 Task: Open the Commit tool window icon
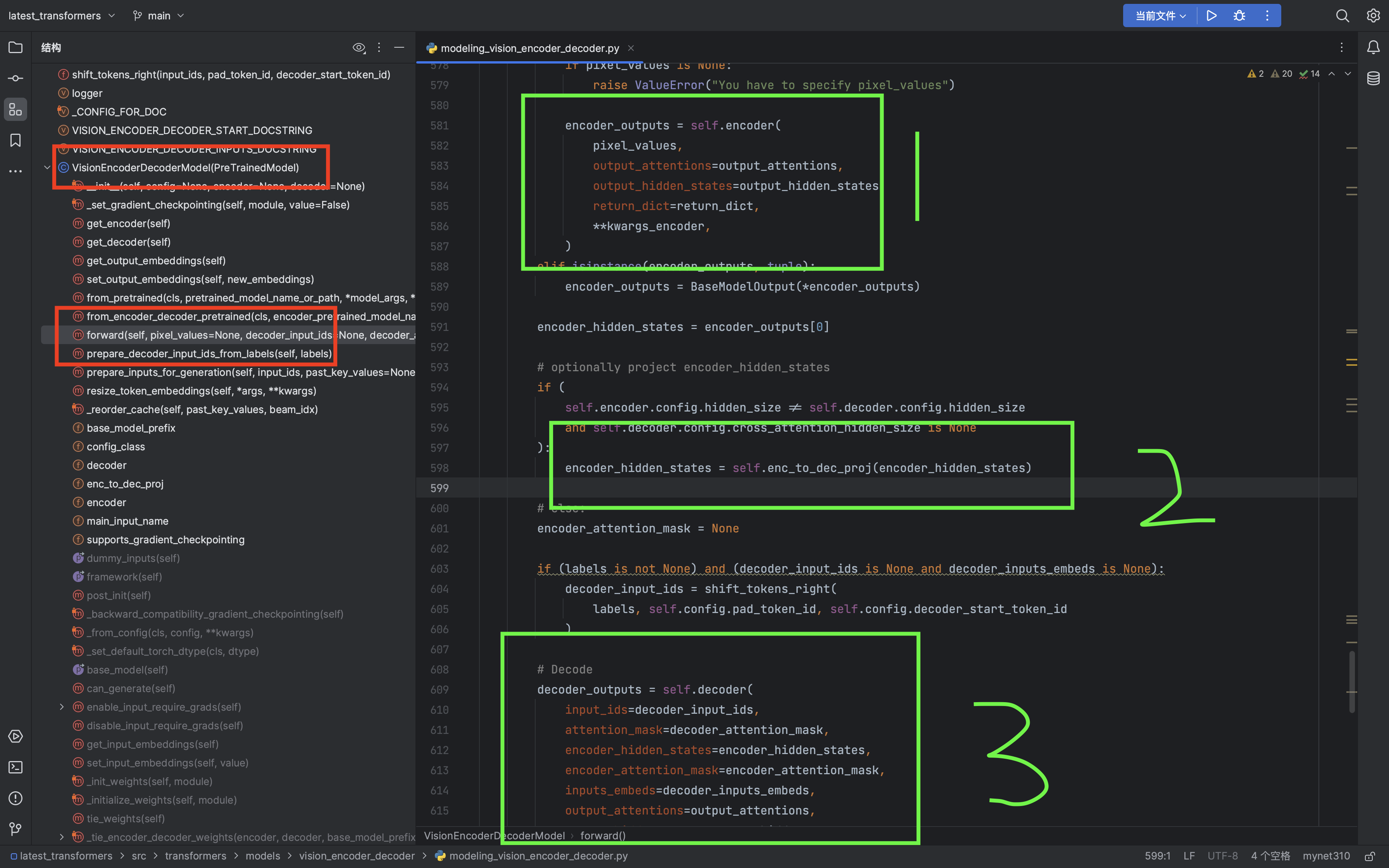click(16, 79)
